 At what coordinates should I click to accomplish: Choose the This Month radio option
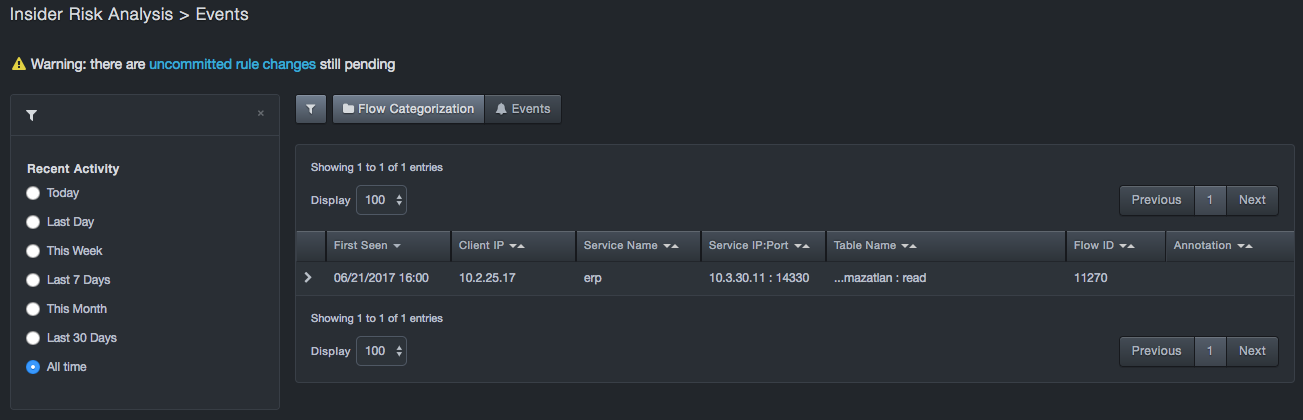pyautogui.click(x=33, y=309)
